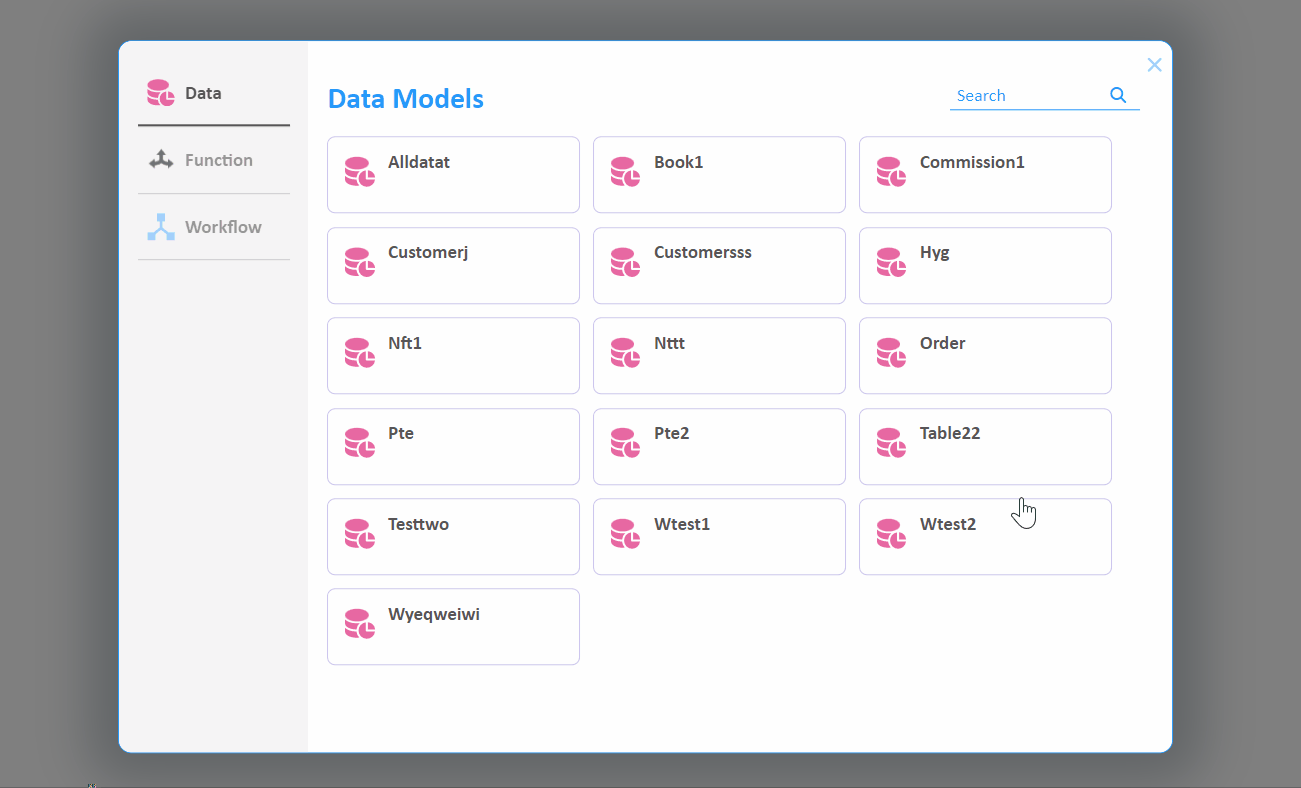Select the Hyg model name

(x=935, y=253)
